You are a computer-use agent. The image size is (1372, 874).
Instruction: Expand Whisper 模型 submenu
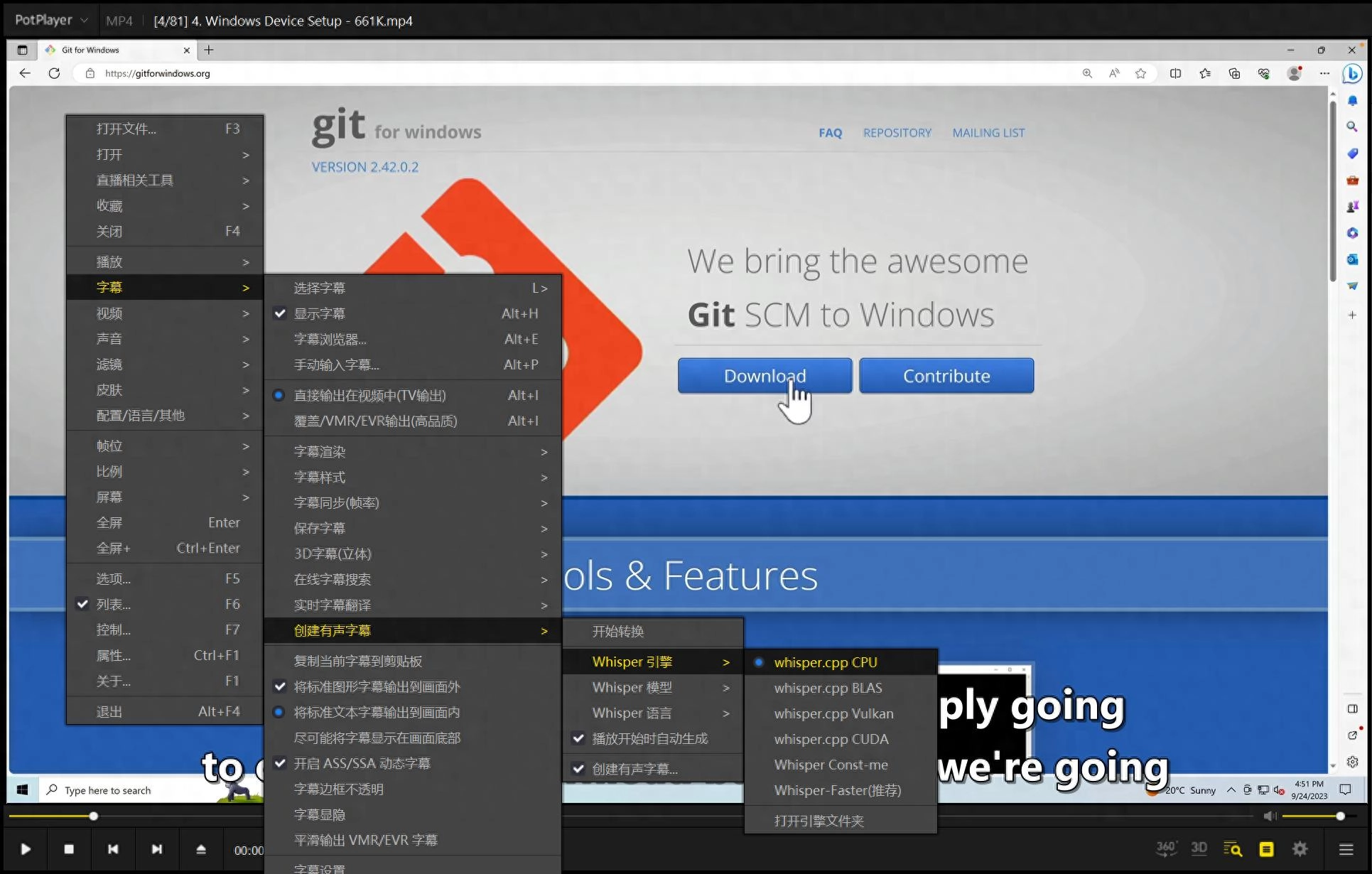[x=653, y=687]
